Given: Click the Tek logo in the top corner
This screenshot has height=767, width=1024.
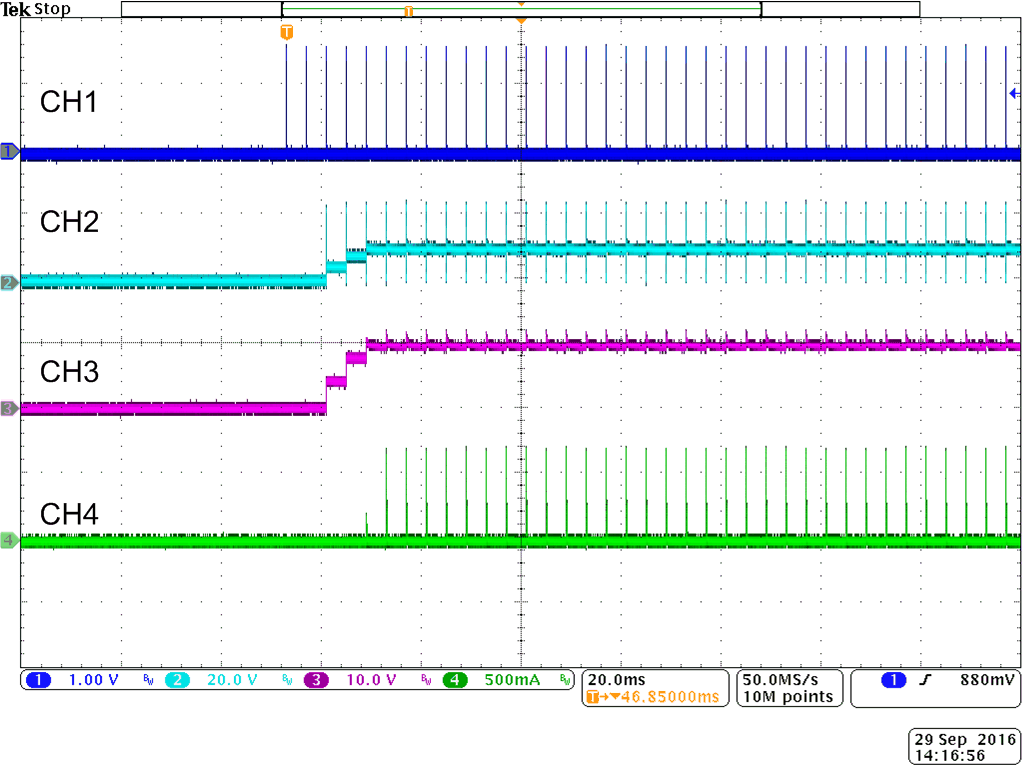Looking at the screenshot, I should (x=16, y=8).
